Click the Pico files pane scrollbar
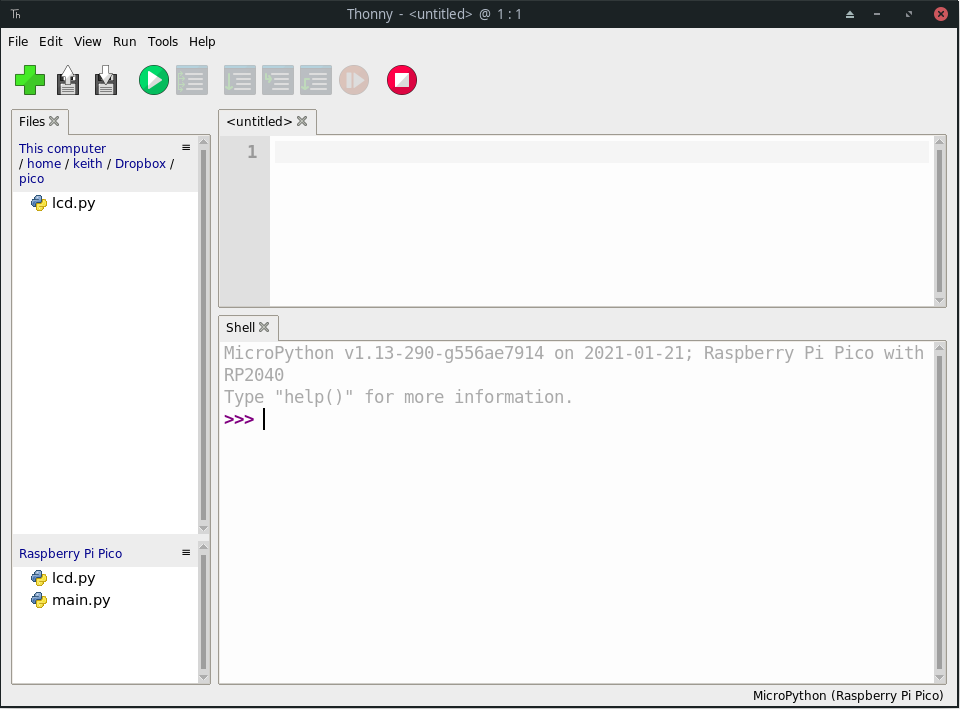The width and height of the screenshot is (960, 709). point(203,612)
